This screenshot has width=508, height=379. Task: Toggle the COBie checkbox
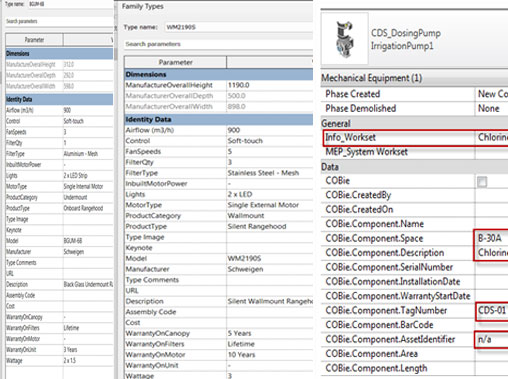coord(482,182)
